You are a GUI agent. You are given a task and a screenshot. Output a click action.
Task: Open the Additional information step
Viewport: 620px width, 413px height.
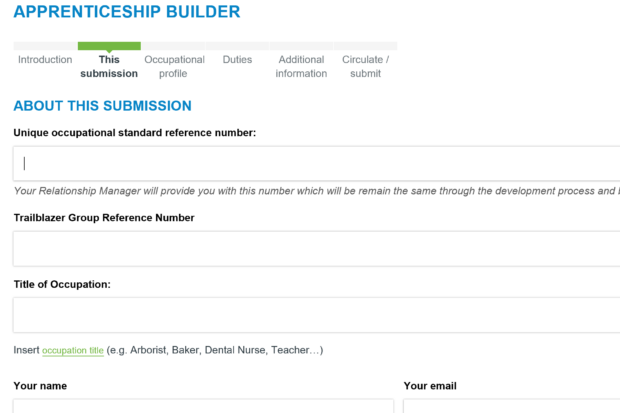(301, 66)
